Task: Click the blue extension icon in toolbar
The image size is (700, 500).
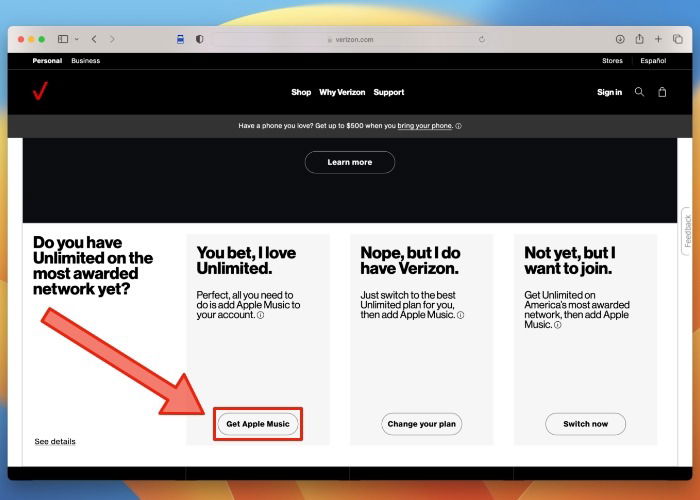Action: point(180,39)
